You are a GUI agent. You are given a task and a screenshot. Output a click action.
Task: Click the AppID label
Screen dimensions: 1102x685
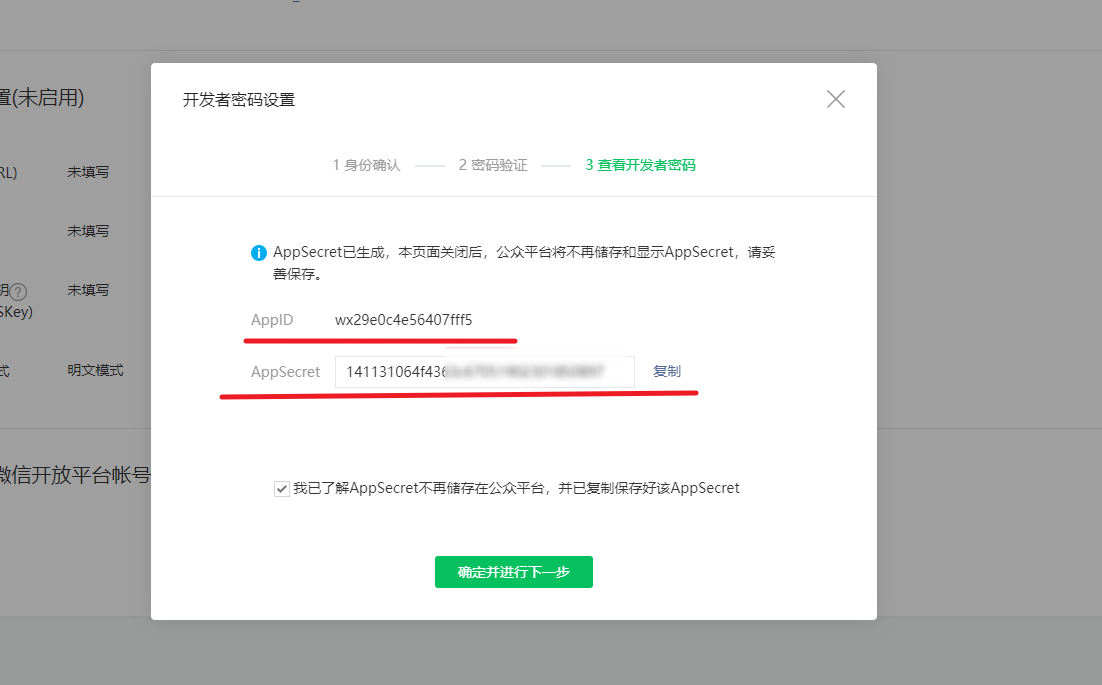click(x=272, y=320)
